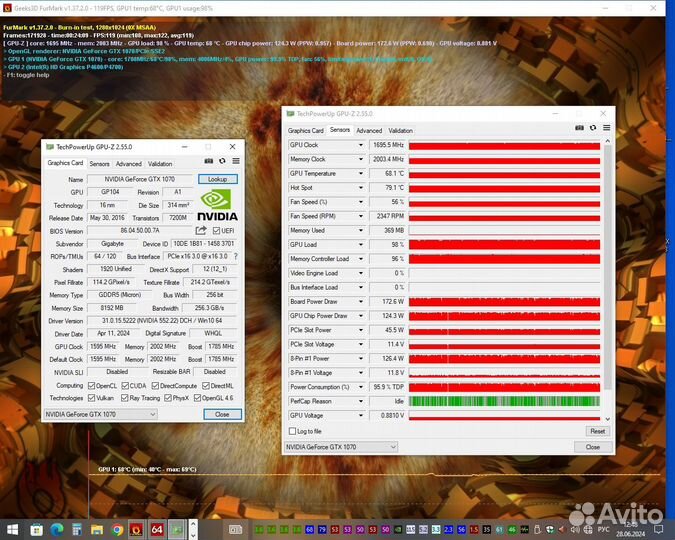
Task: Open Calculator from taskbar
Action: (77, 529)
